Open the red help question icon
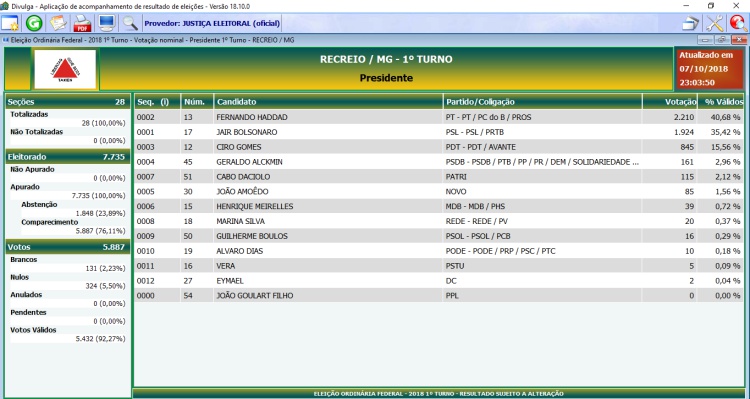Viewport: 750px width, 399px height. tap(738, 23)
